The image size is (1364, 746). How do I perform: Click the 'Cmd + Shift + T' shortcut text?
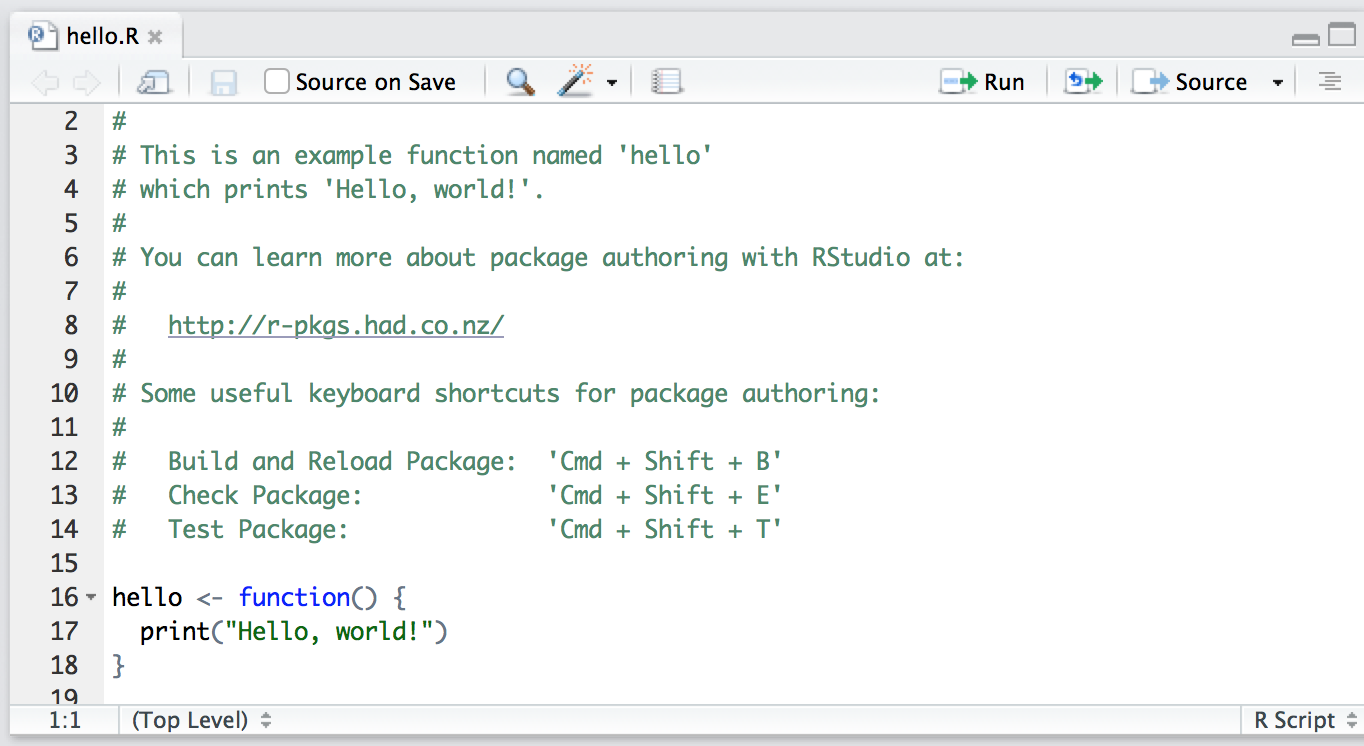[665, 529]
